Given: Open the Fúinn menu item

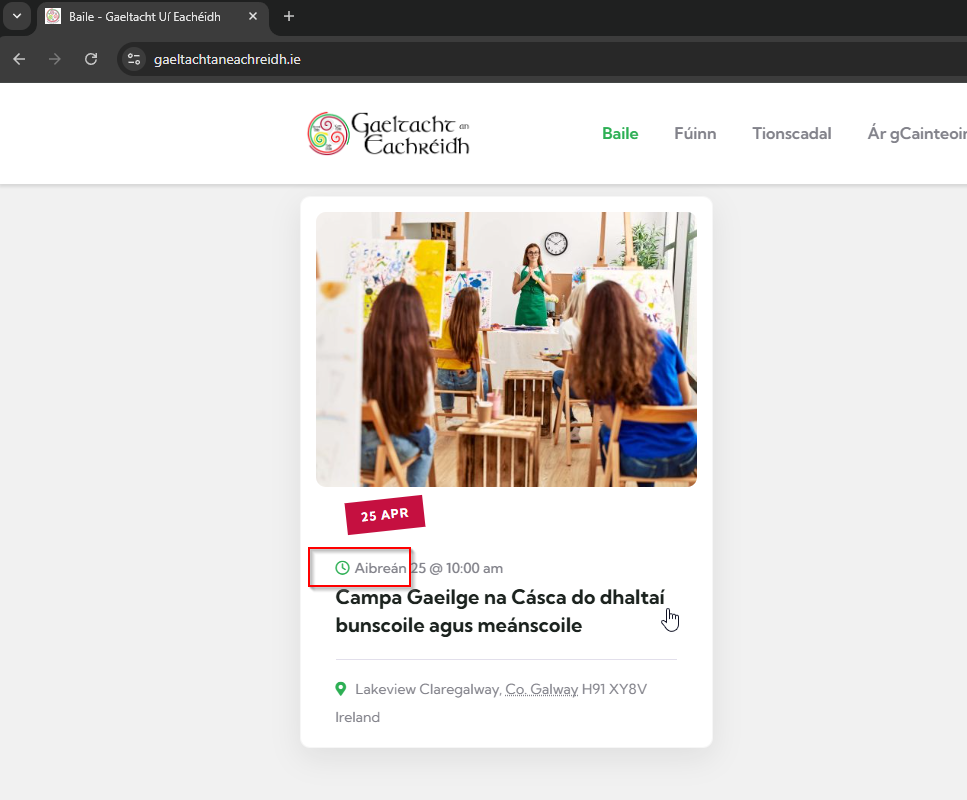Looking at the screenshot, I should click(695, 134).
